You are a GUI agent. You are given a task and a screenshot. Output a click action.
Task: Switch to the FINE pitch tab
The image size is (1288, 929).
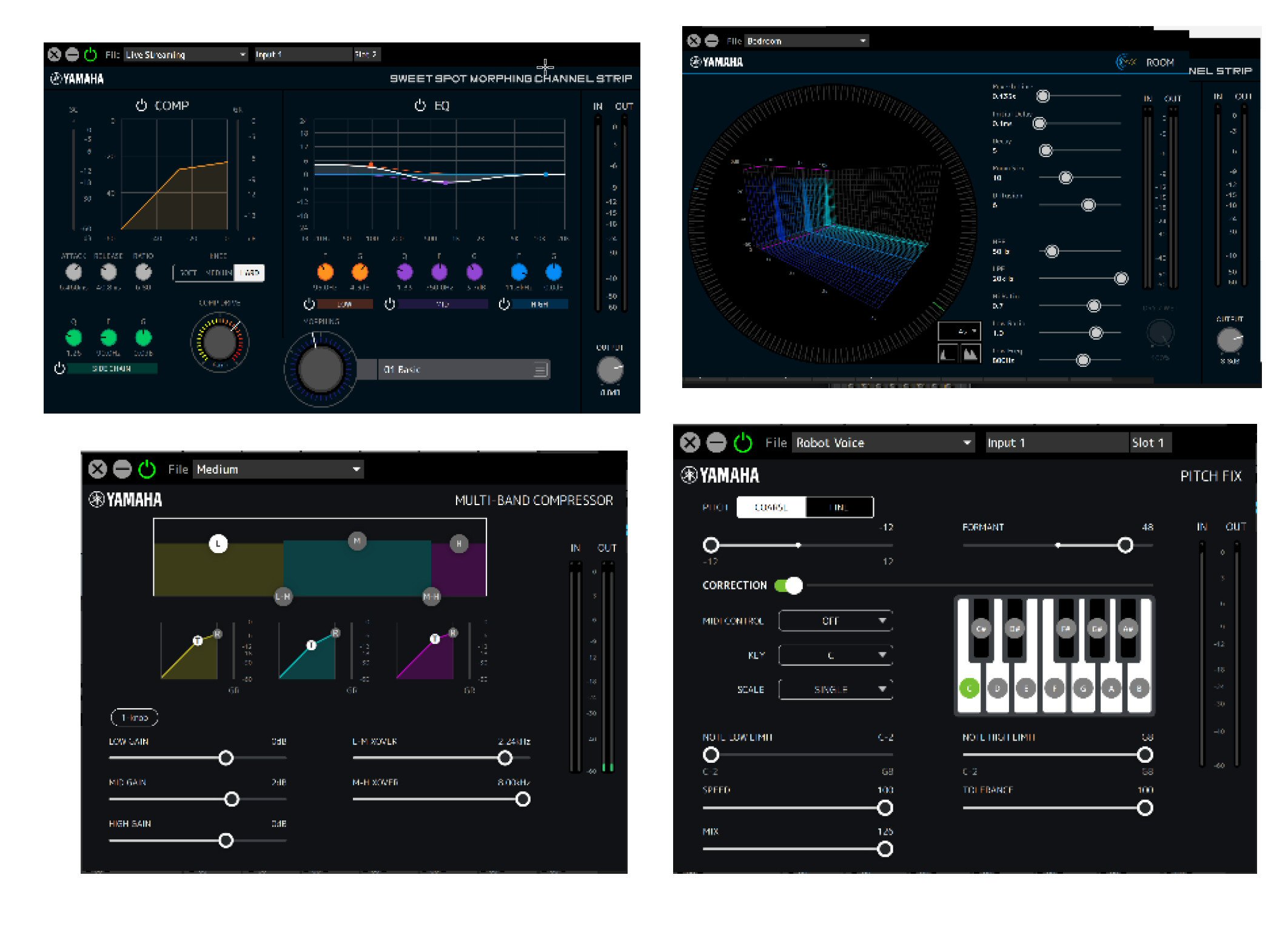839,507
